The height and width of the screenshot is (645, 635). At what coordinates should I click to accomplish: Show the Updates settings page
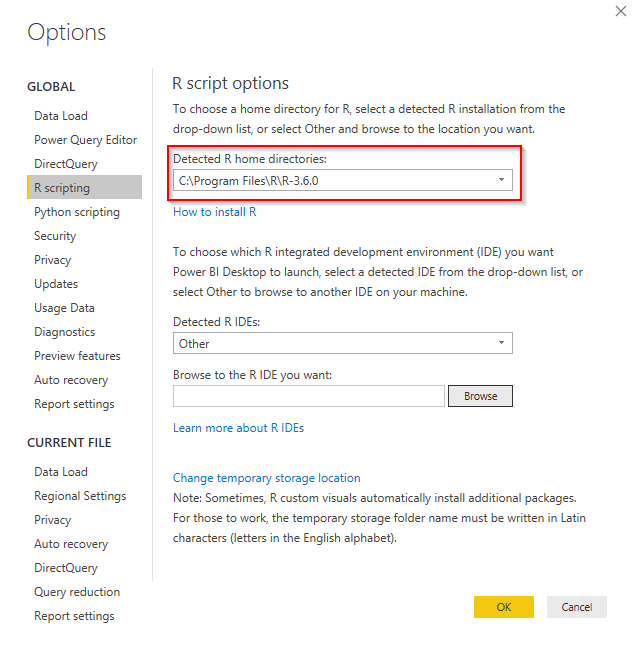point(56,284)
